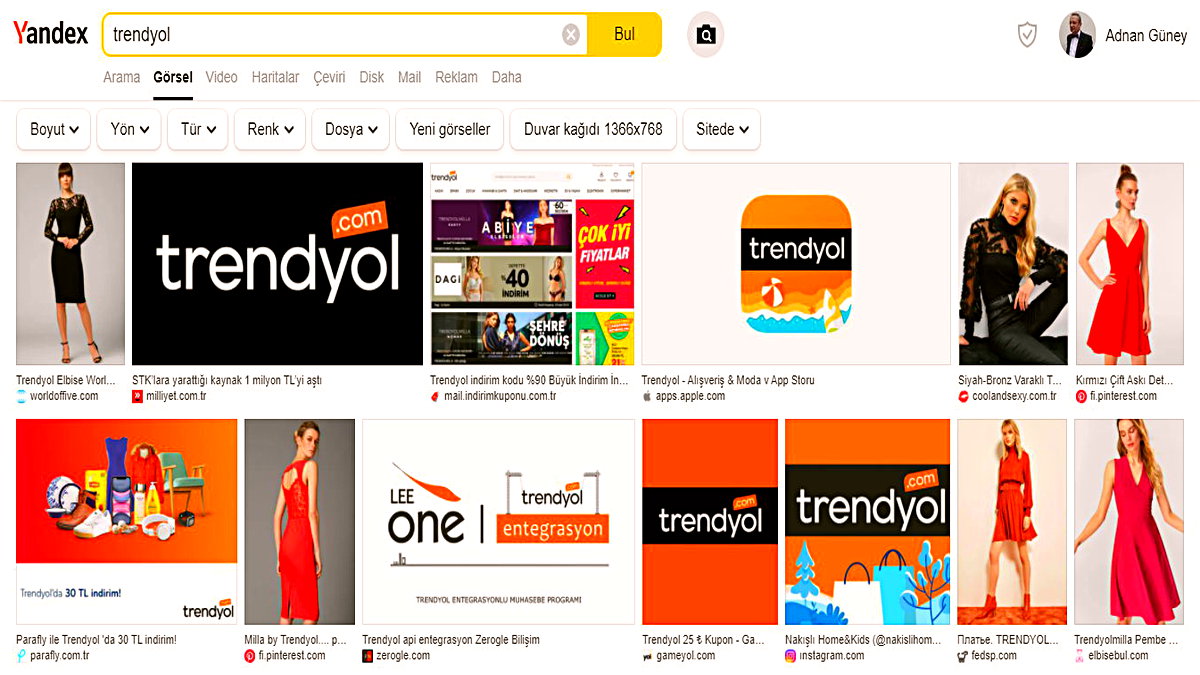Open the Milla by Trendyol dress thumbnail
The width and height of the screenshot is (1200, 675).
coord(300,522)
